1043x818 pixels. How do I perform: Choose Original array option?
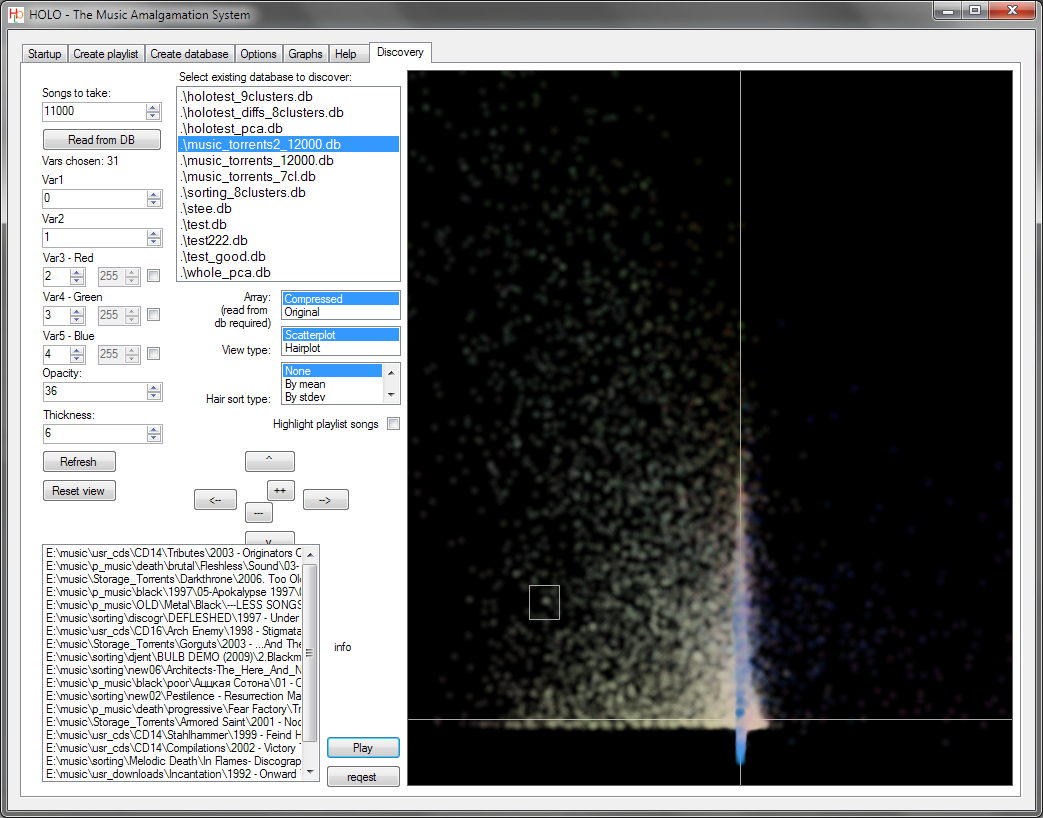pos(341,312)
